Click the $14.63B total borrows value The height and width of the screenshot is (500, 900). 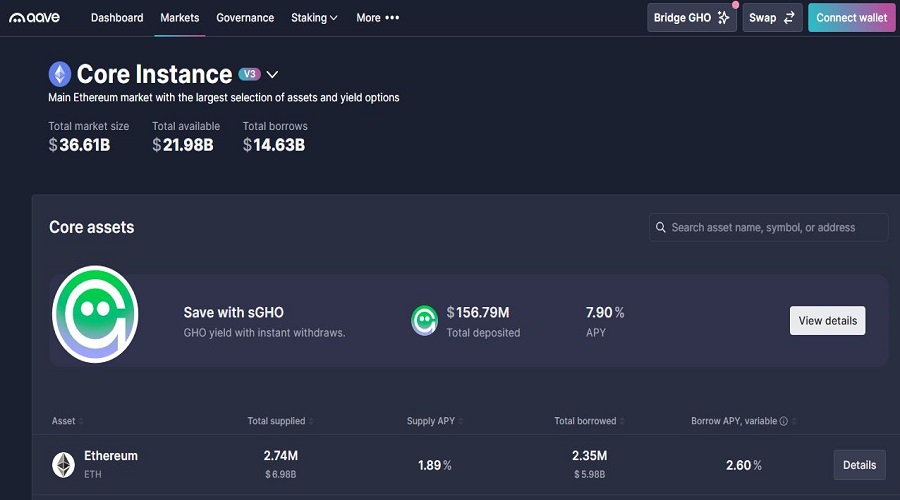(274, 145)
